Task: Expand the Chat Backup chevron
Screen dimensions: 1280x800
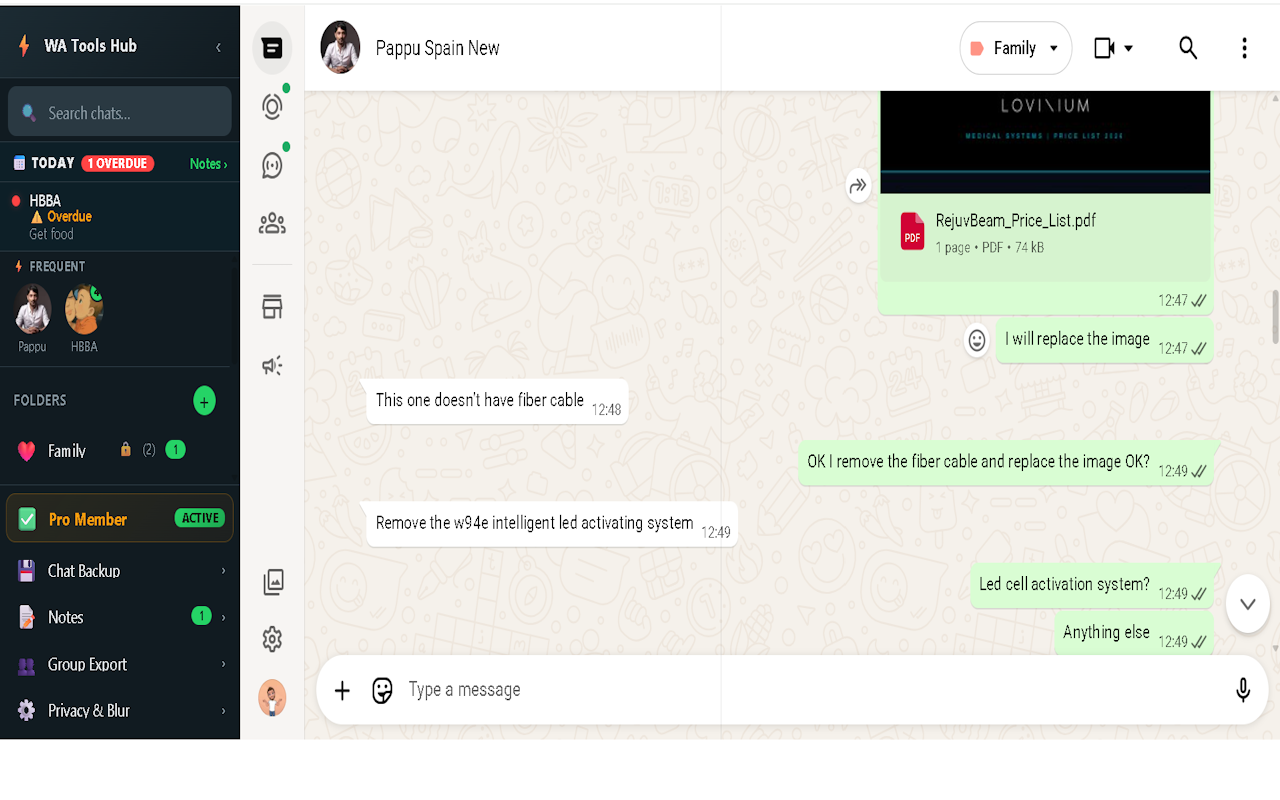Action: tap(223, 571)
